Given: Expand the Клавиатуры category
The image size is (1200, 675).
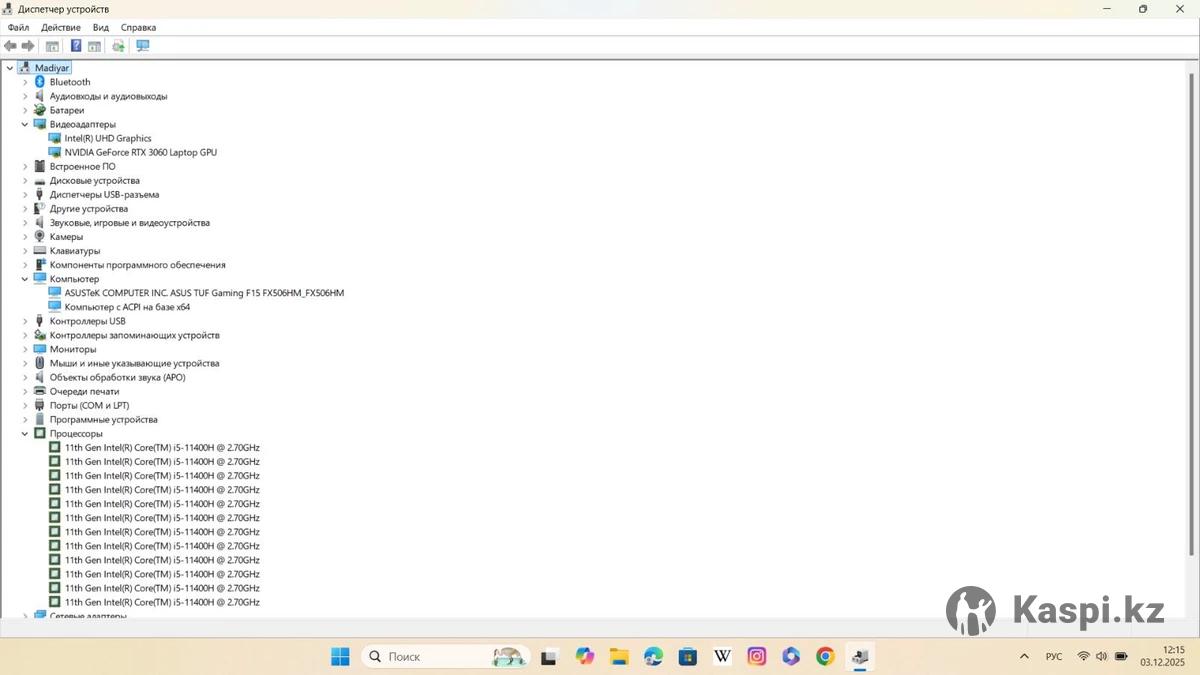Looking at the screenshot, I should click(25, 251).
